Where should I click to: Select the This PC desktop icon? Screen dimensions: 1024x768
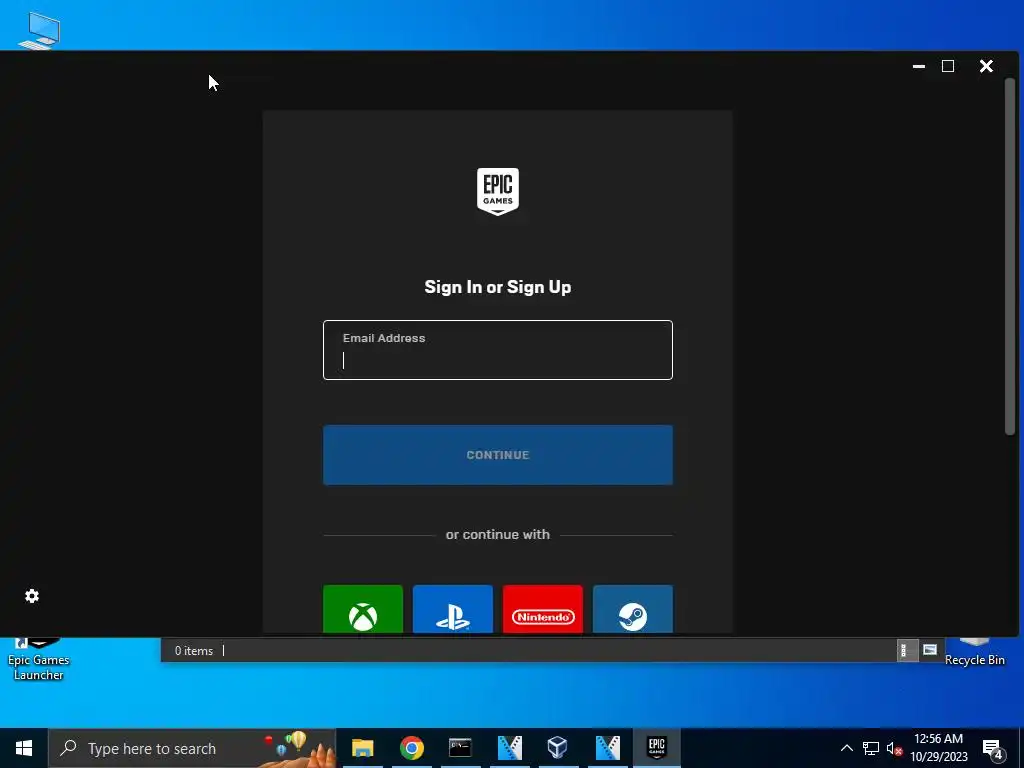click(39, 30)
